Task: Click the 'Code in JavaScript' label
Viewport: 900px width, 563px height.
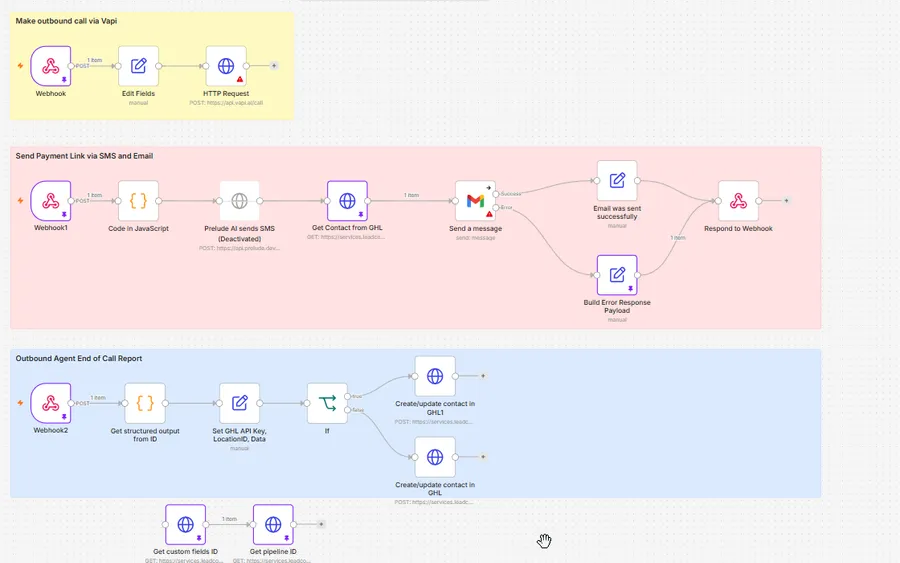Action: [138, 228]
